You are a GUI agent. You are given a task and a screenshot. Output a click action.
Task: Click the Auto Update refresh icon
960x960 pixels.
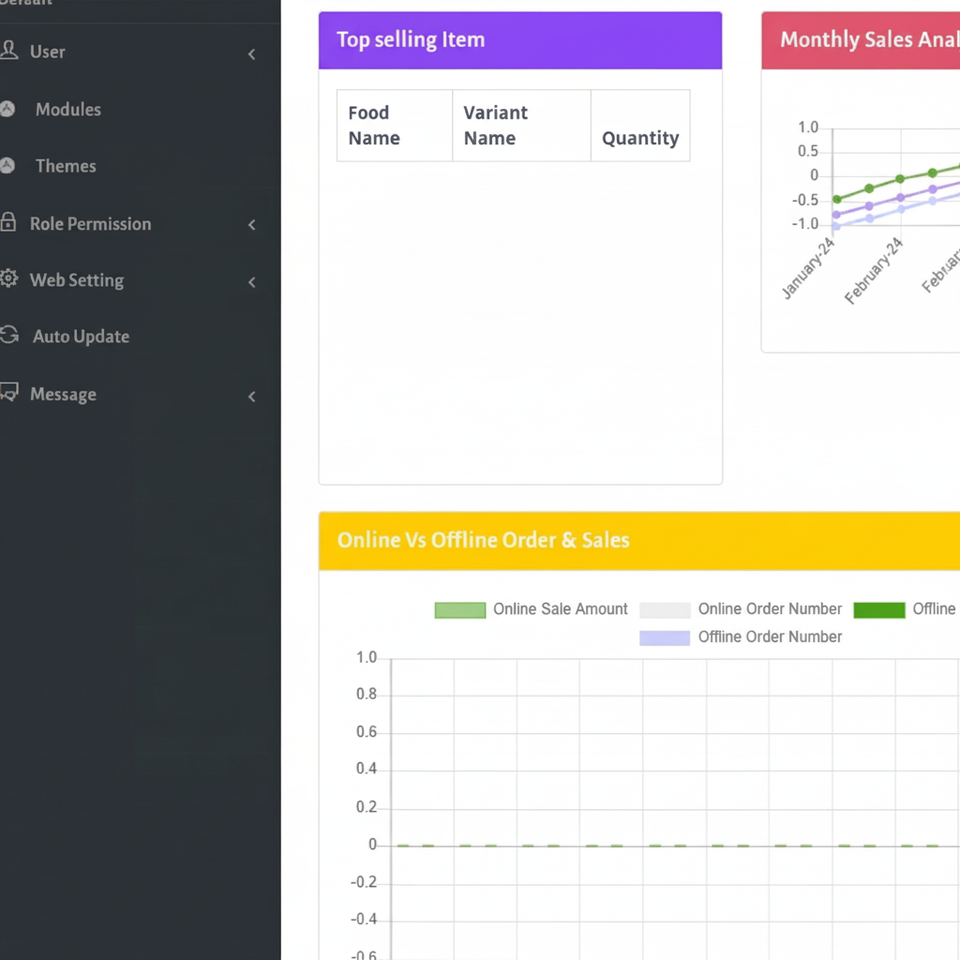[x=9, y=336]
